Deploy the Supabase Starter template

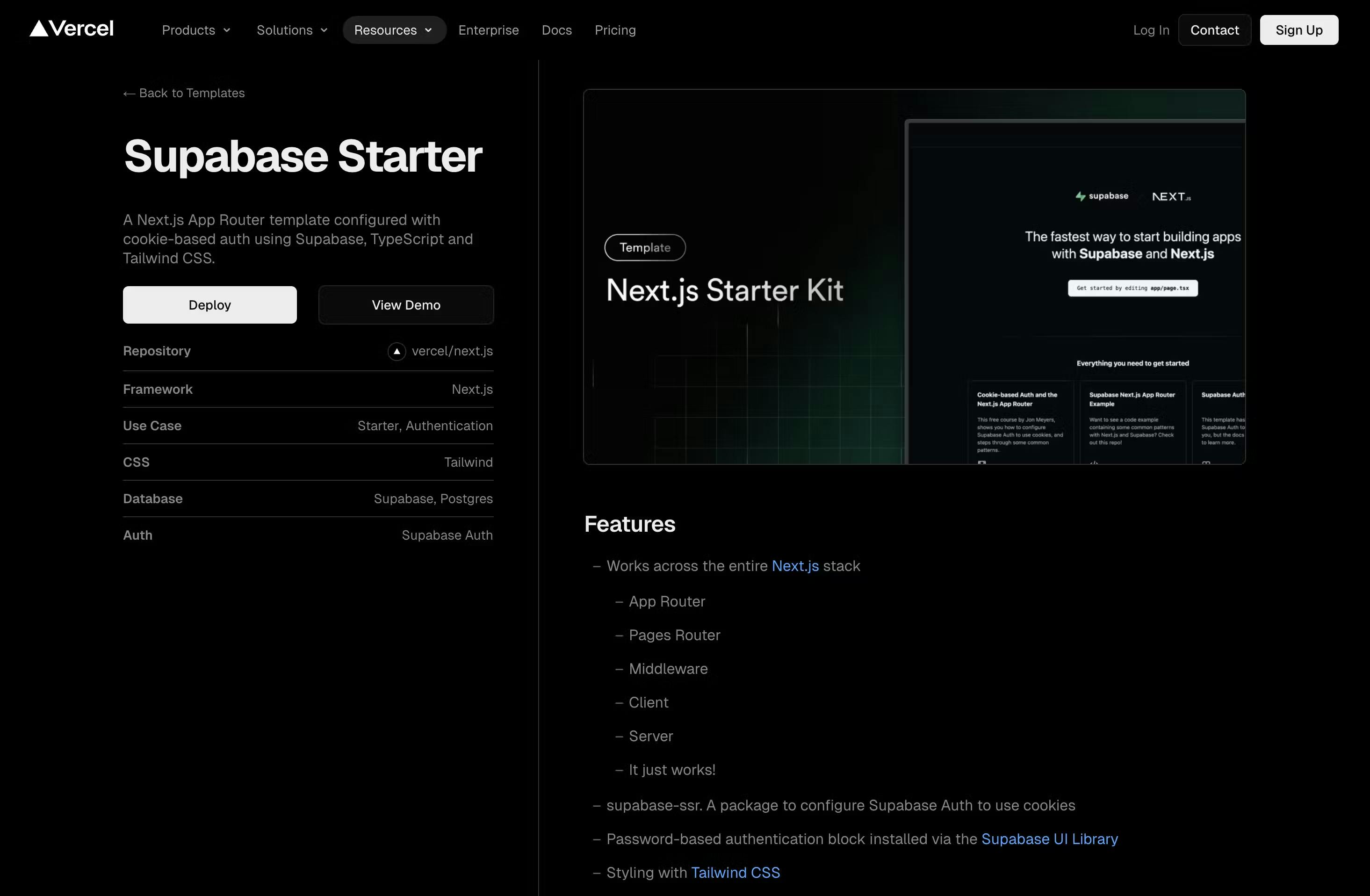tap(209, 305)
